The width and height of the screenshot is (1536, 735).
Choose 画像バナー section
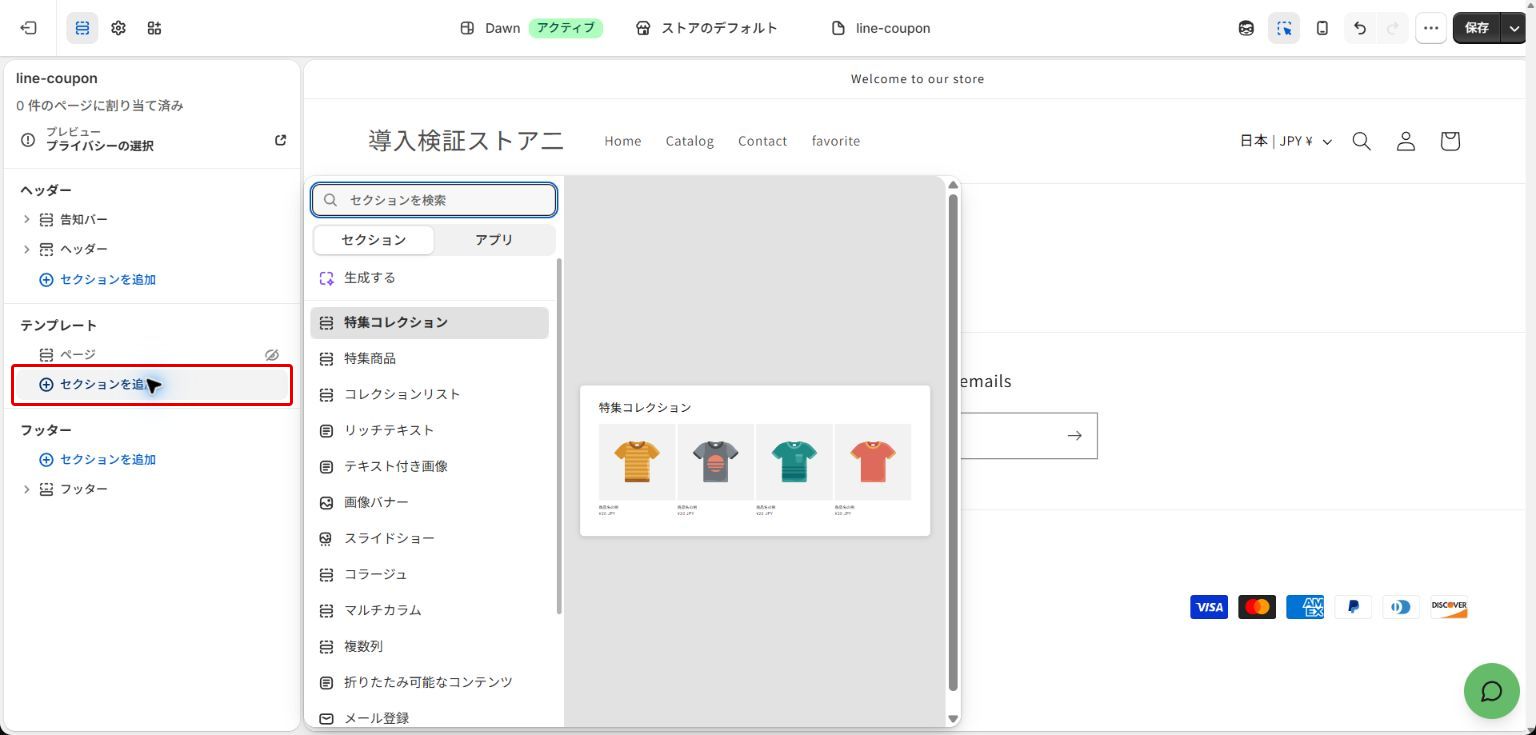[x=429, y=502]
